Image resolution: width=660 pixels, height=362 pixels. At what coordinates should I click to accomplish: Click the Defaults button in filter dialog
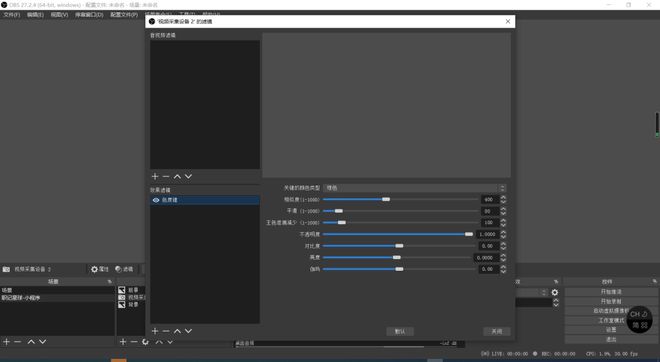click(x=400, y=332)
